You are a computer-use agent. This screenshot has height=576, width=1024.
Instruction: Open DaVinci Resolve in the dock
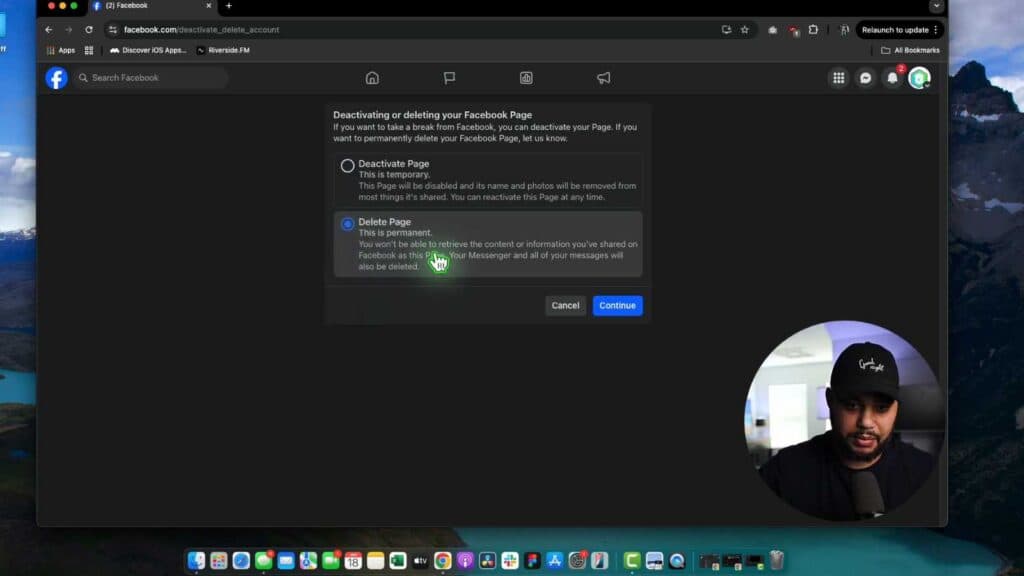click(x=487, y=560)
